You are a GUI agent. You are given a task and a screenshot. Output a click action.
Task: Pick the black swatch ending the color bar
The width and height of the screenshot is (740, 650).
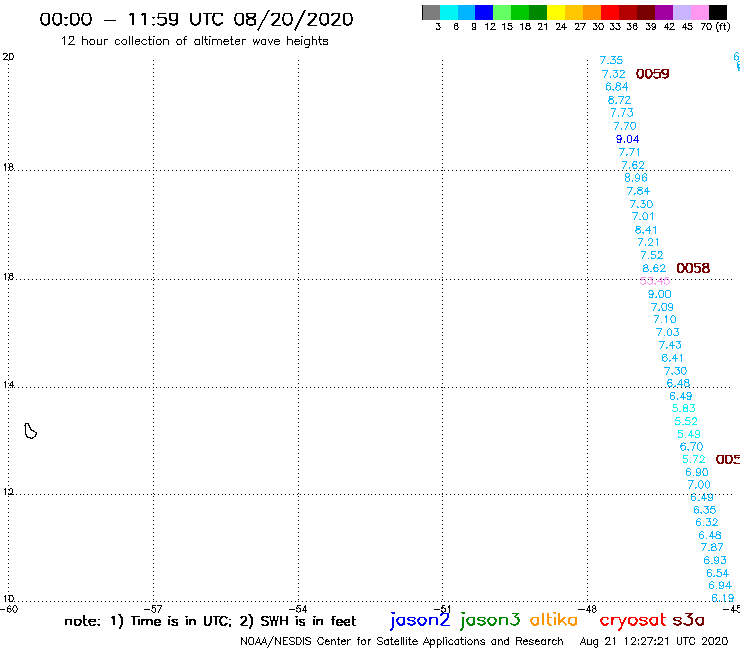(x=718, y=13)
